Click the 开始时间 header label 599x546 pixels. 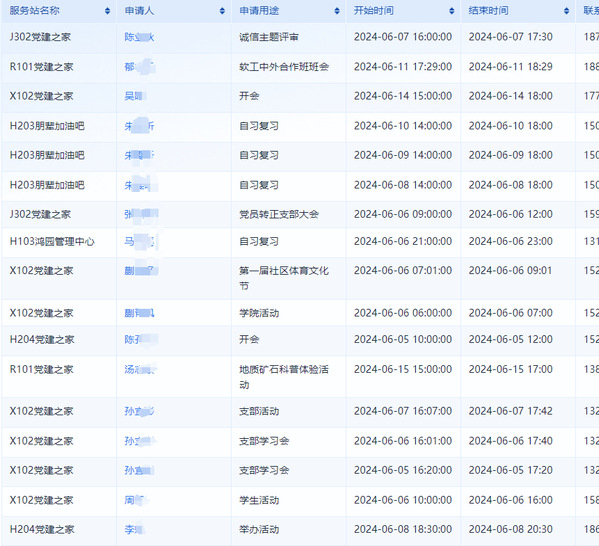pyautogui.click(x=374, y=11)
